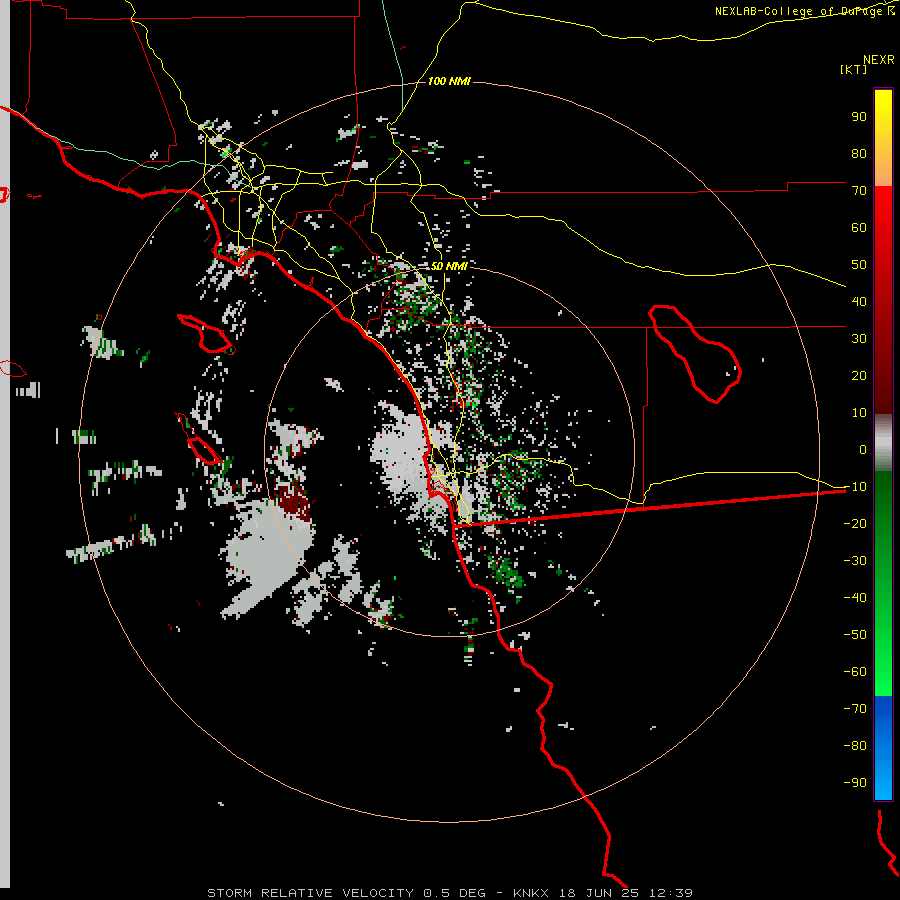The image size is (900, 900).
Task: Select the -30 scale value
Action: click(855, 561)
